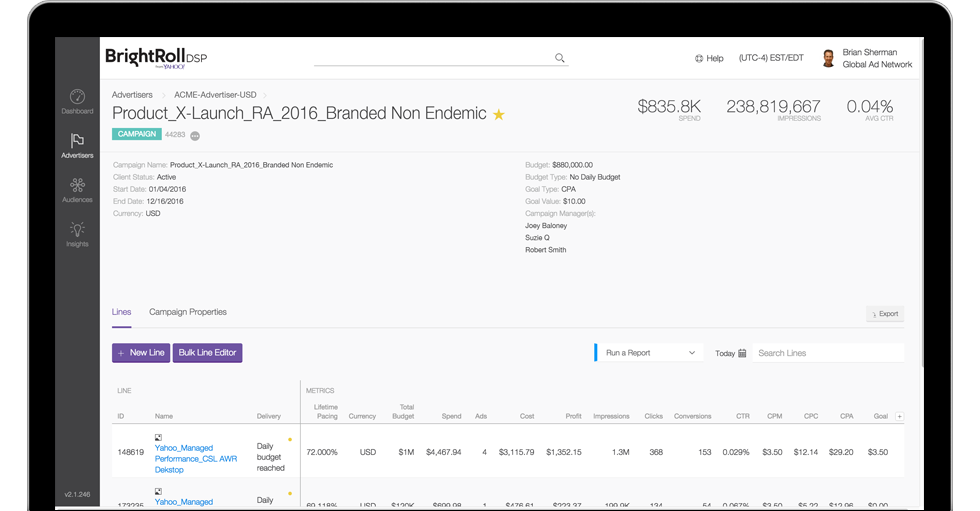The height and width of the screenshot is (511, 980).
Task: Click the CAMPAIGN badge label
Action: (137, 134)
